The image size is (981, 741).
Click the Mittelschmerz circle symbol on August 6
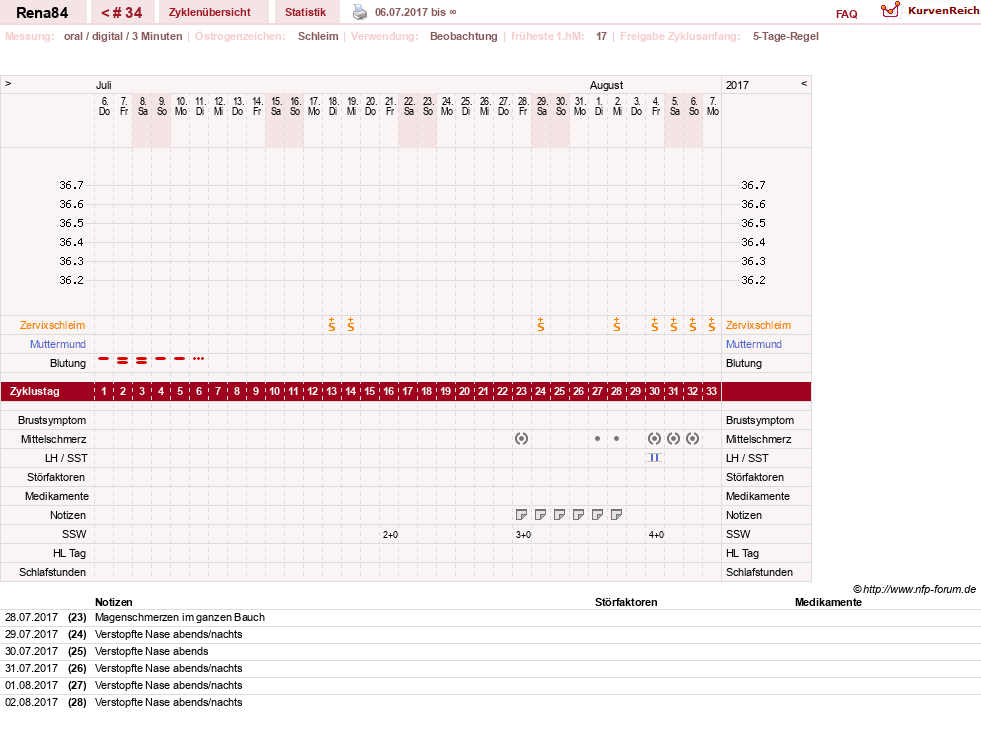(x=693, y=439)
